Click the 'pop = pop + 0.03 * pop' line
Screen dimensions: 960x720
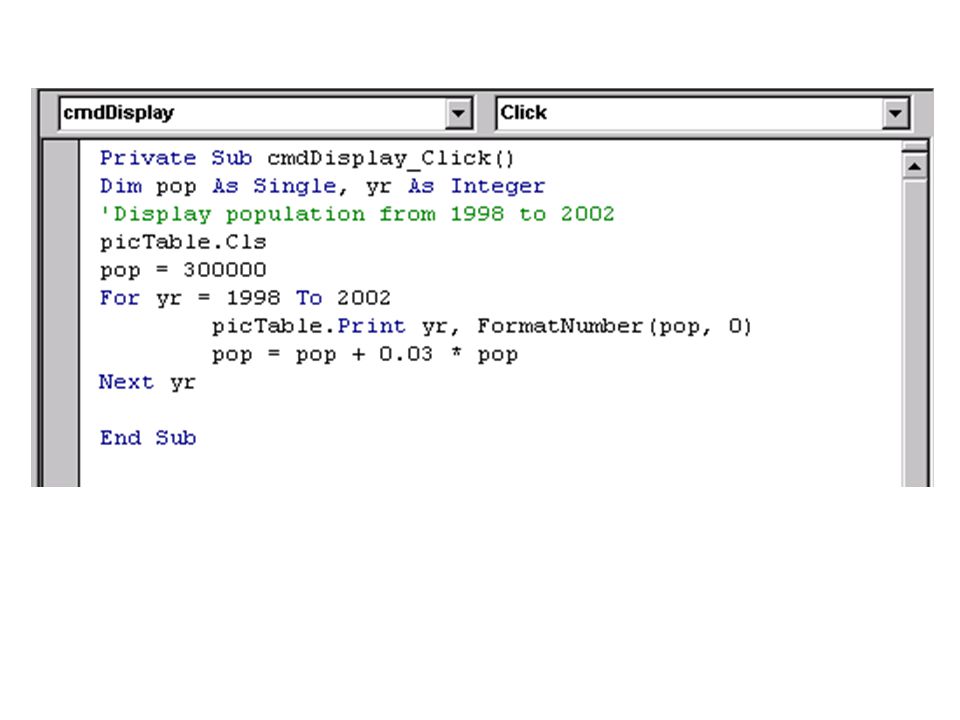click(x=365, y=354)
